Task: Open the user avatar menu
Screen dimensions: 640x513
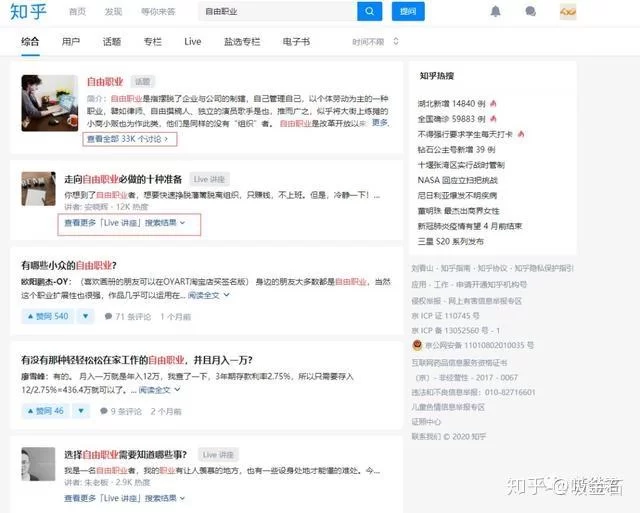Action: point(567,12)
